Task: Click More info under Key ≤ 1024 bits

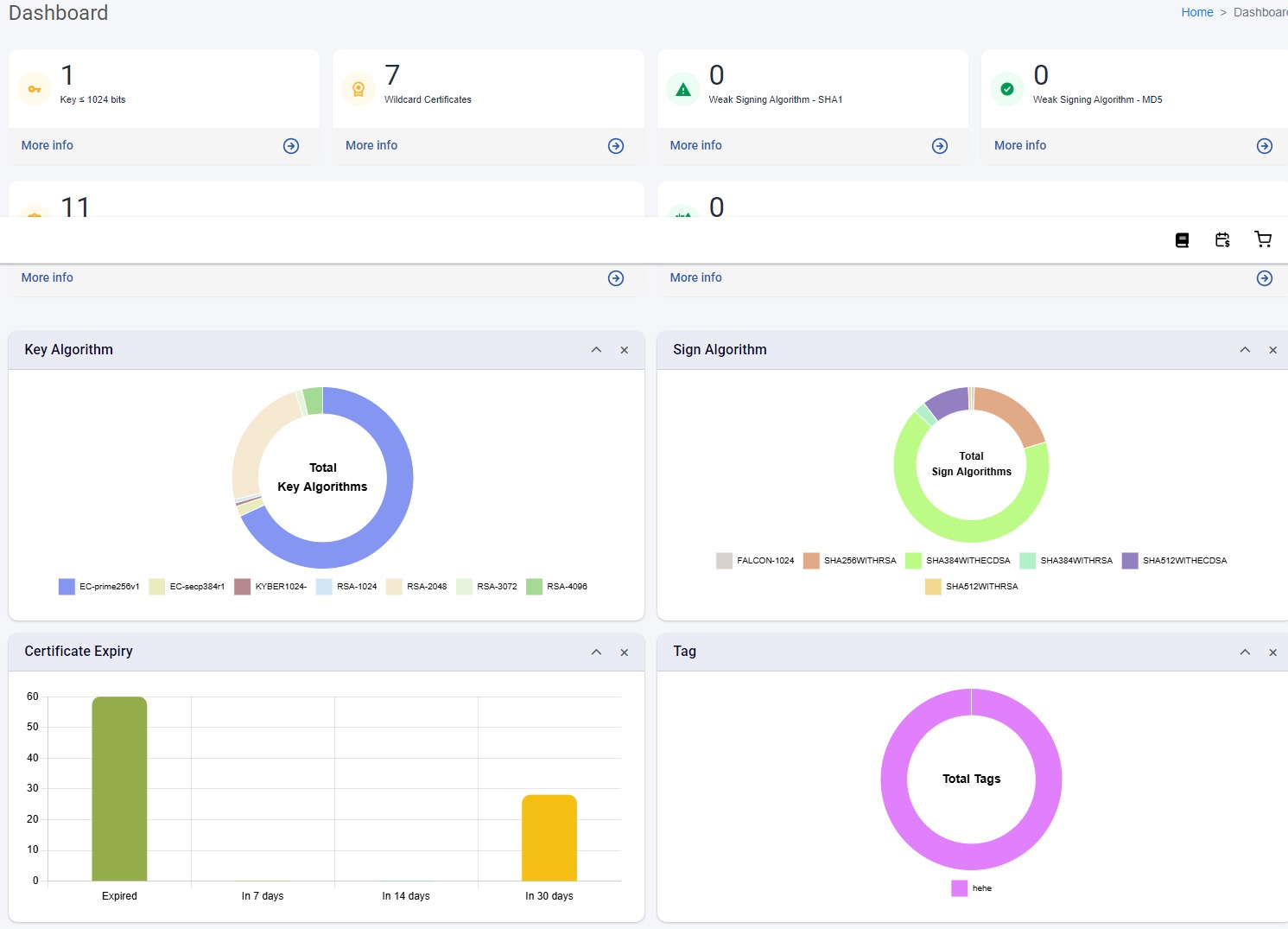Action: pyautogui.click(x=48, y=145)
